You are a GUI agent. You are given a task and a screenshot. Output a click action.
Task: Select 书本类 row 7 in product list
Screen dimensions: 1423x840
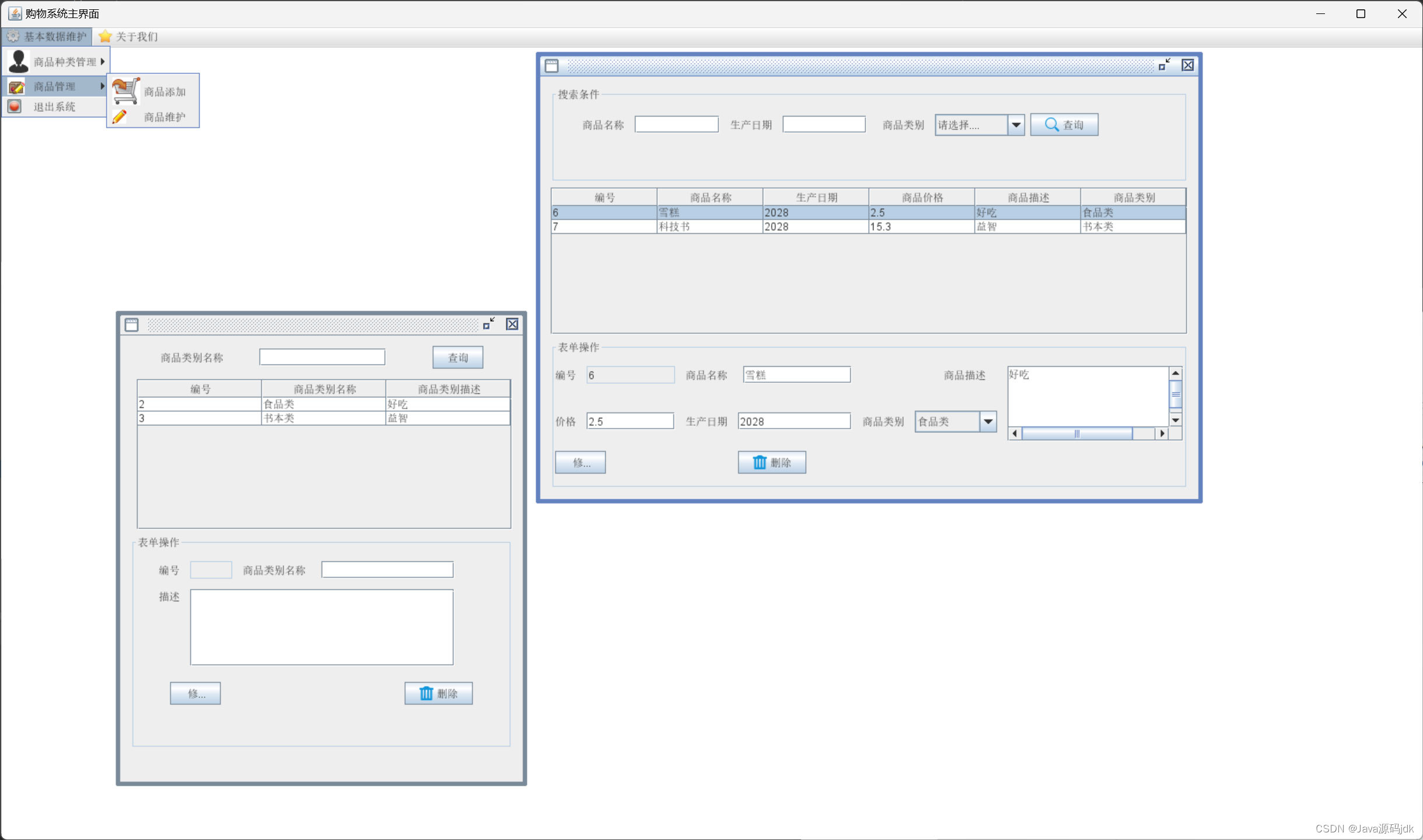coord(870,226)
